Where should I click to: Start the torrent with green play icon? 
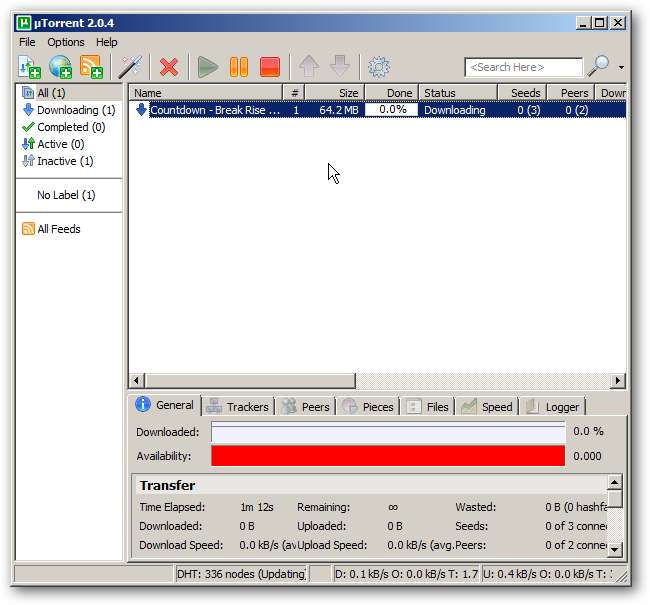tap(208, 67)
